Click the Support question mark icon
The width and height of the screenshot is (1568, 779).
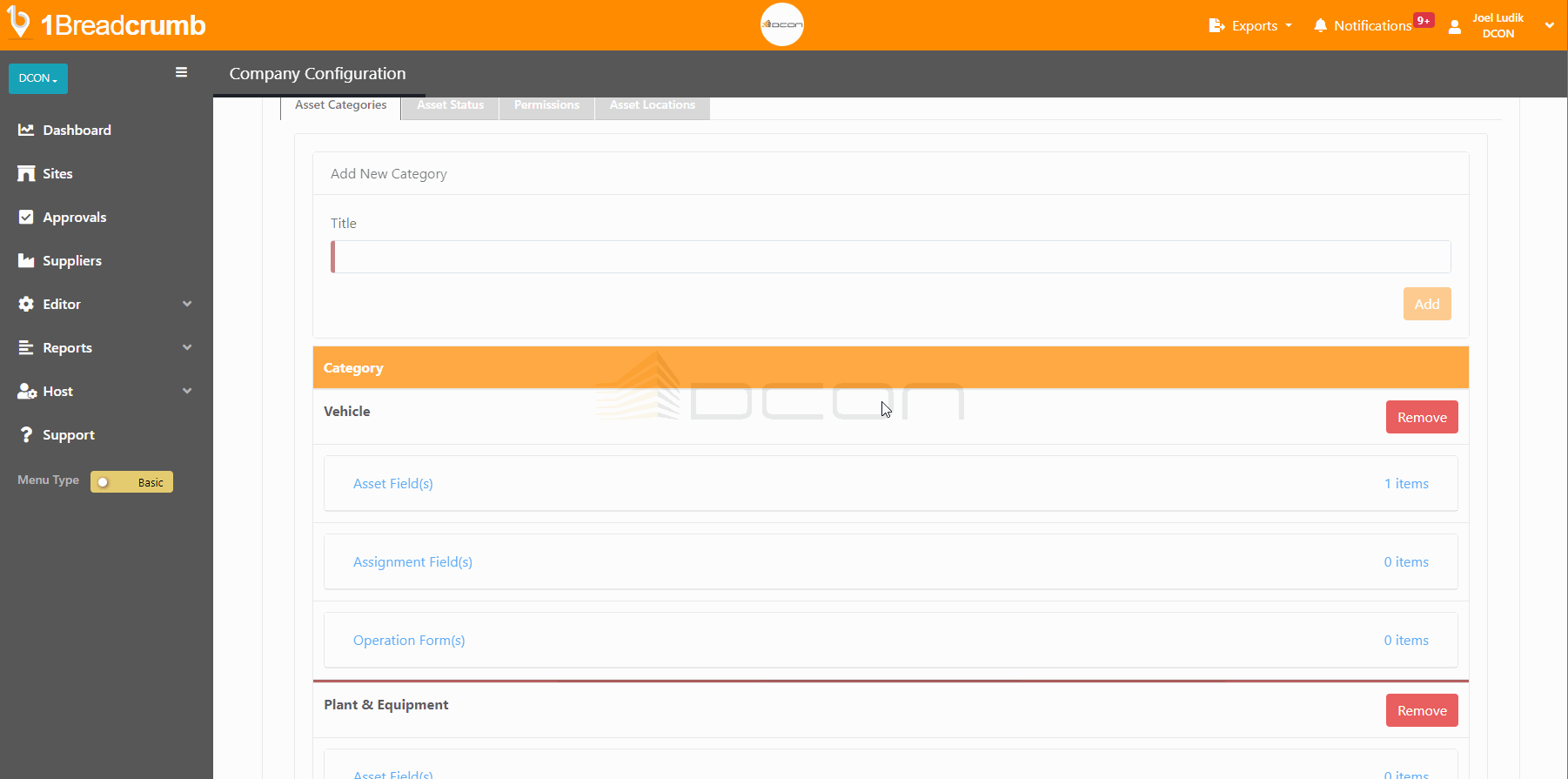26,434
